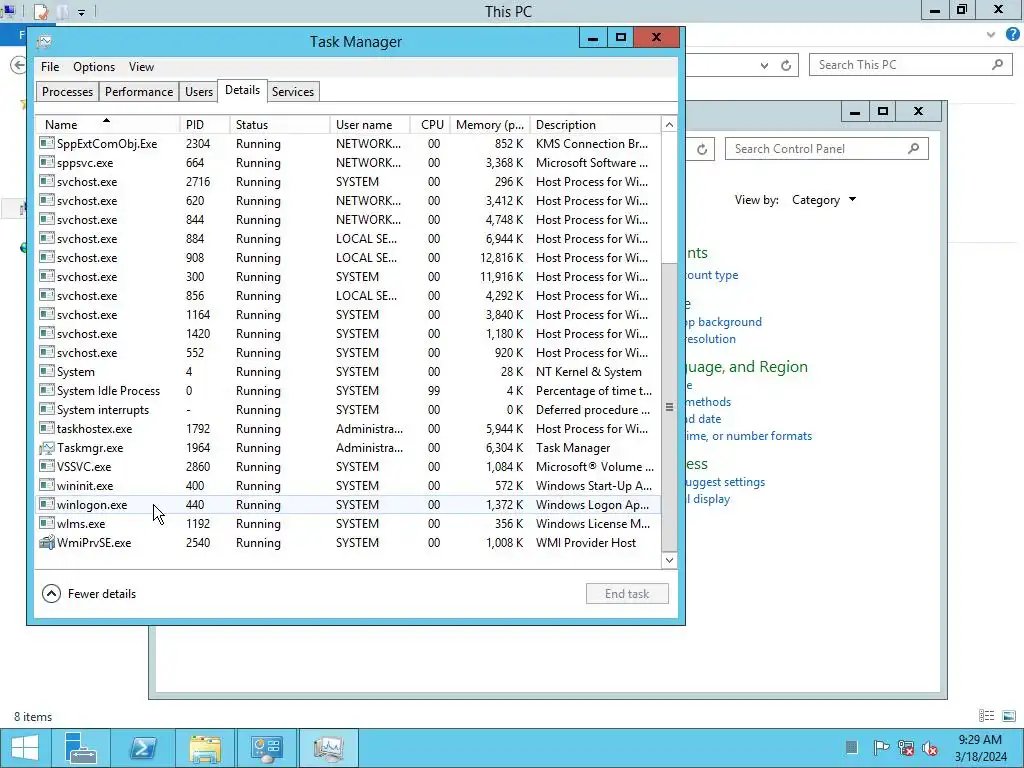This screenshot has height=768, width=1024.
Task: Switch This PC to details view icon
Action: 986,716
